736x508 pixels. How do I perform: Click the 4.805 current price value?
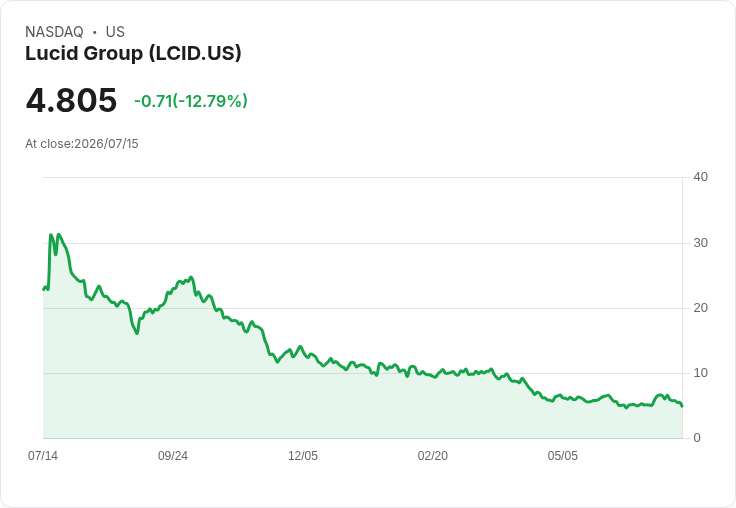pos(71,100)
